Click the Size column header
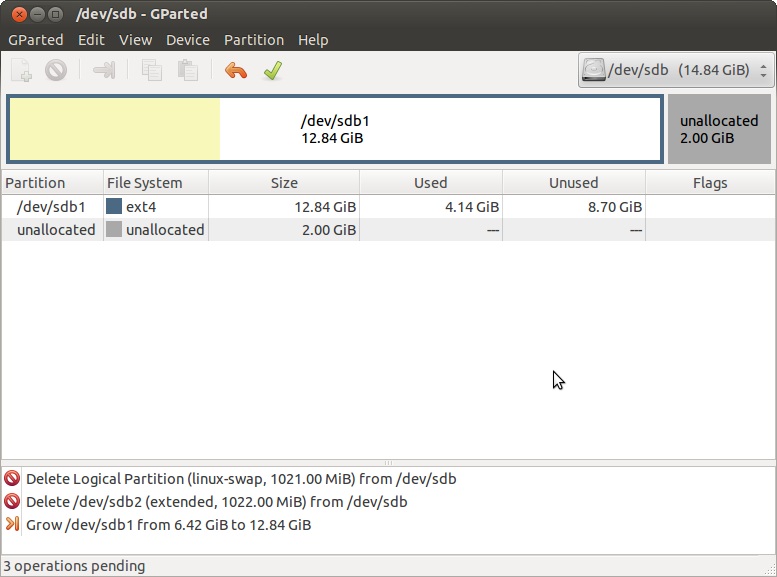777x577 pixels. pyautogui.click(x=284, y=183)
